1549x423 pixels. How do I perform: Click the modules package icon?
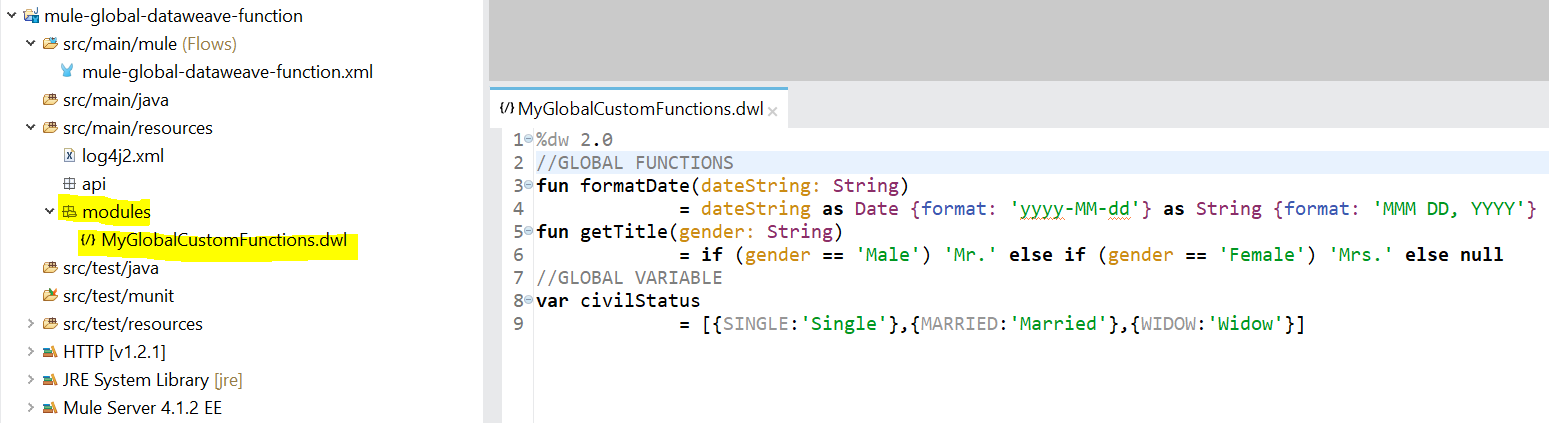[x=68, y=212]
